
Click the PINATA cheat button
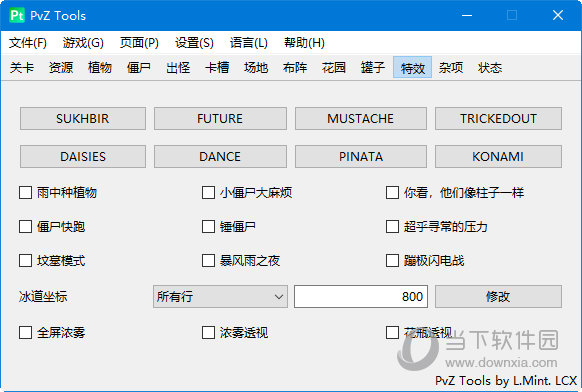[361, 156]
